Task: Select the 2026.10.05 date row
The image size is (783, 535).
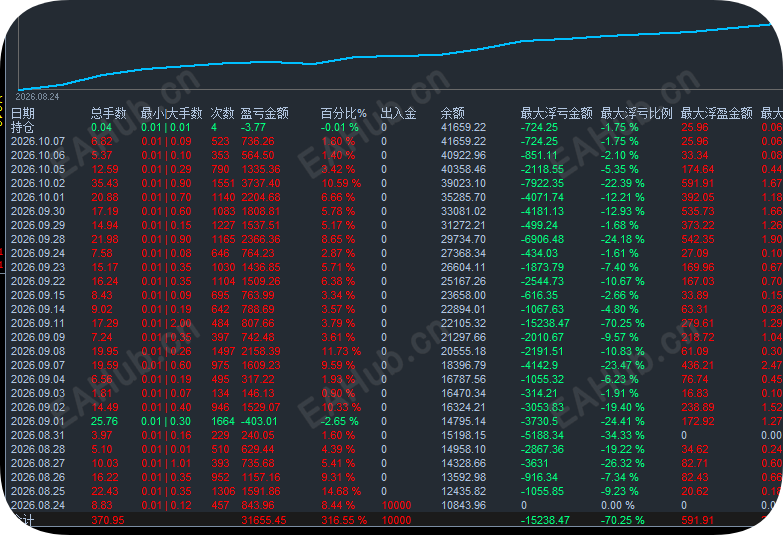Action: pos(38,169)
